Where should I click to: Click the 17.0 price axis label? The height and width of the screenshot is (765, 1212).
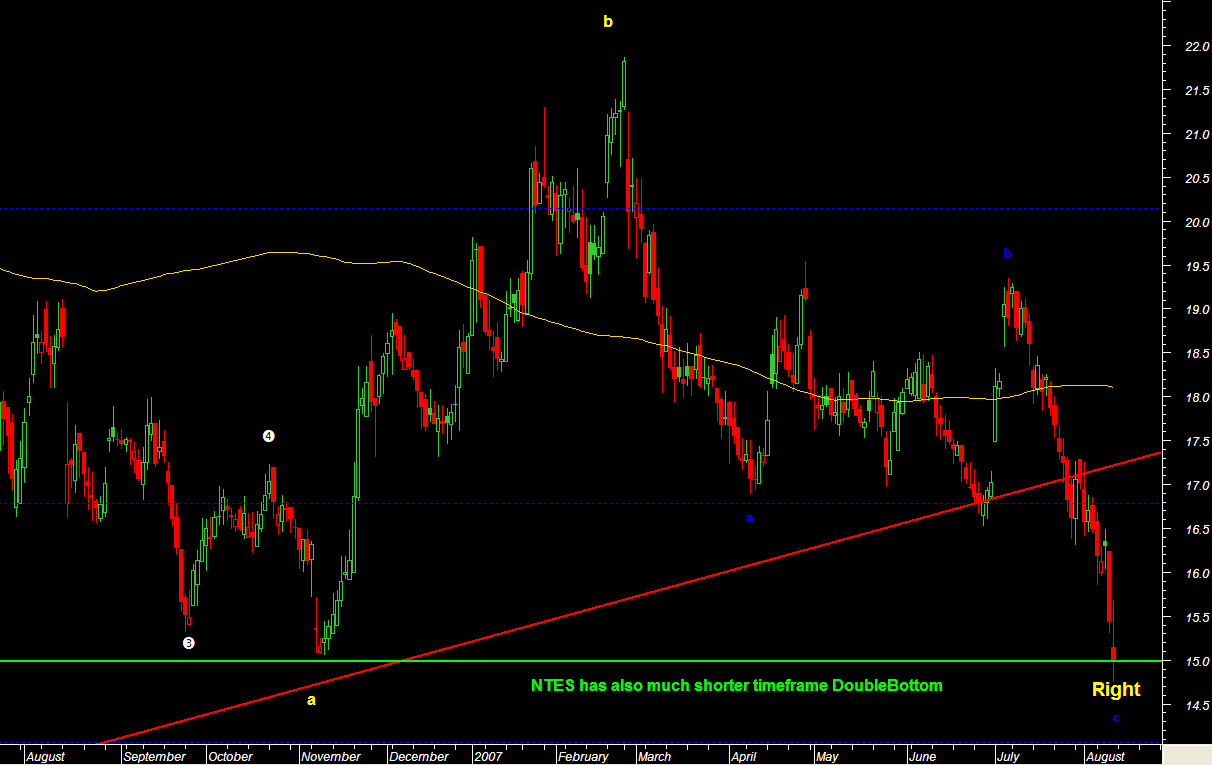1198,485
